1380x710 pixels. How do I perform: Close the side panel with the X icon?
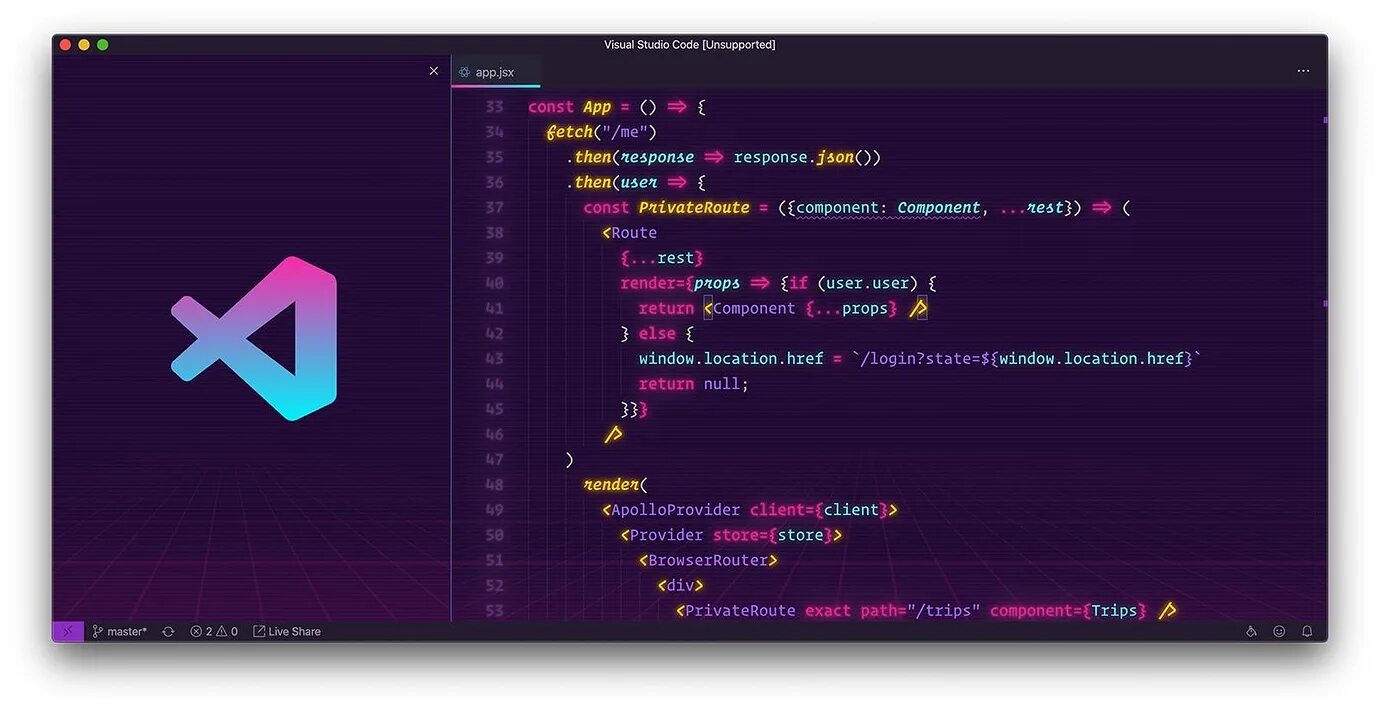[433, 71]
